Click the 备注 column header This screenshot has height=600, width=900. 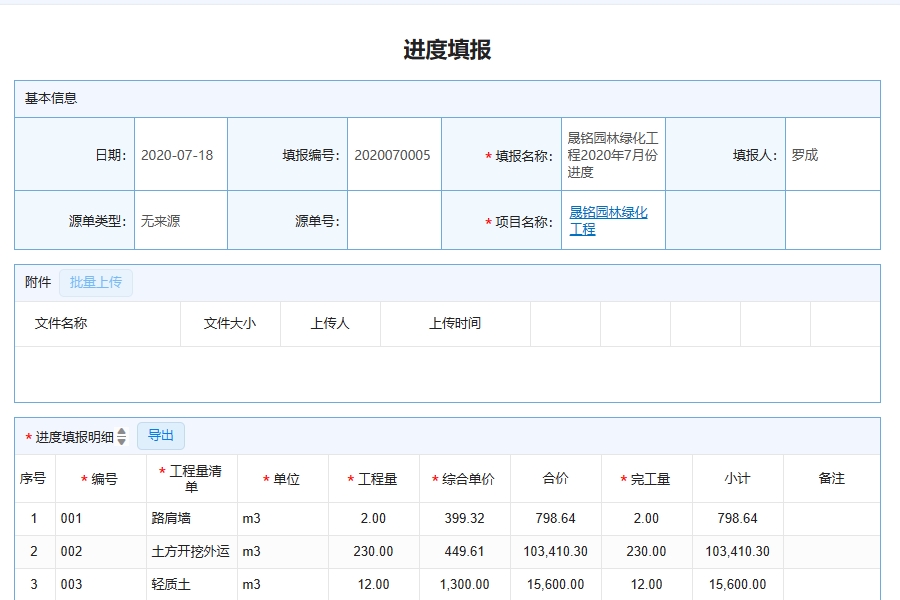click(832, 478)
